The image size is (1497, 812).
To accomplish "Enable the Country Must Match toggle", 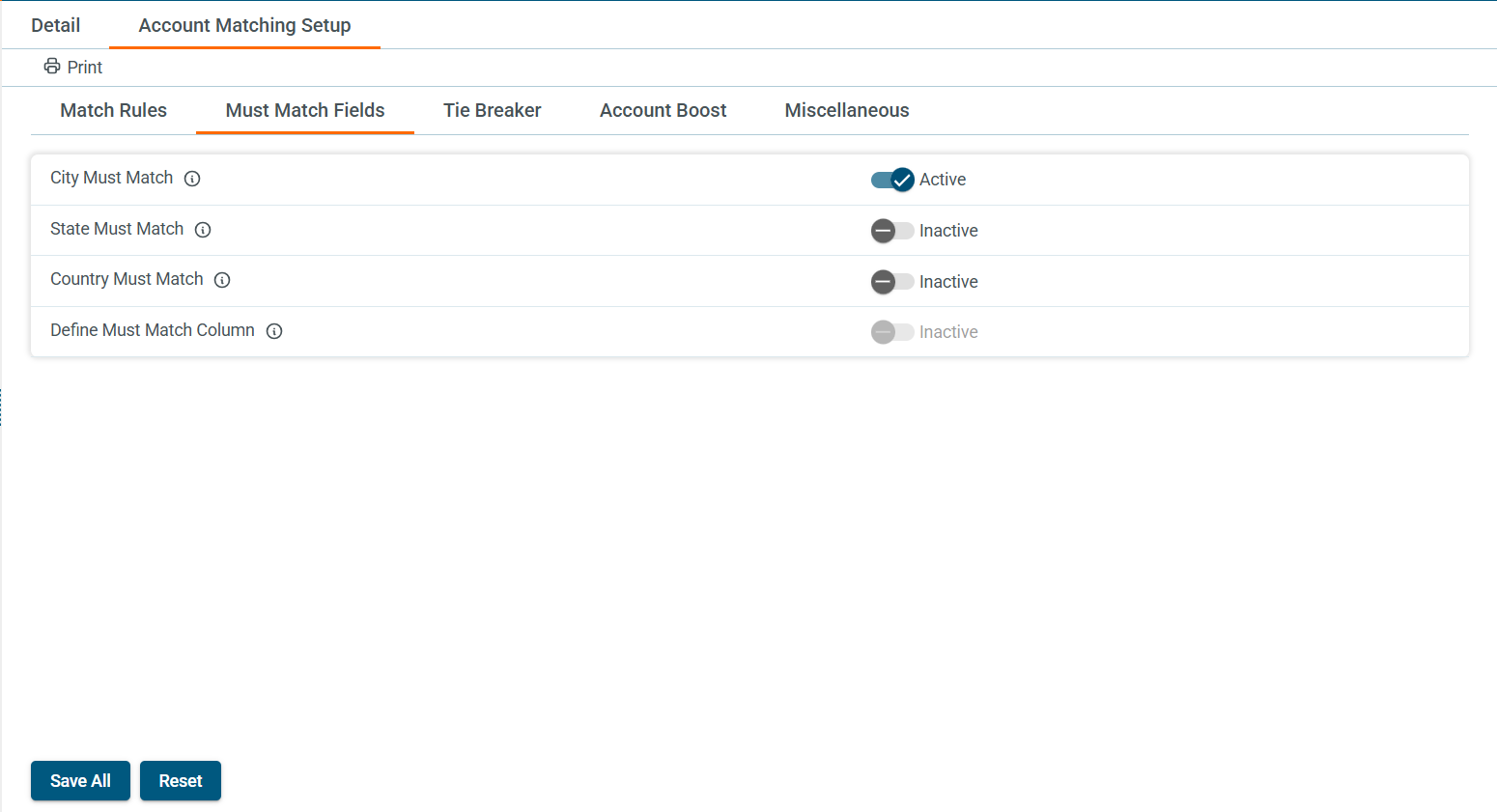I will [892, 282].
